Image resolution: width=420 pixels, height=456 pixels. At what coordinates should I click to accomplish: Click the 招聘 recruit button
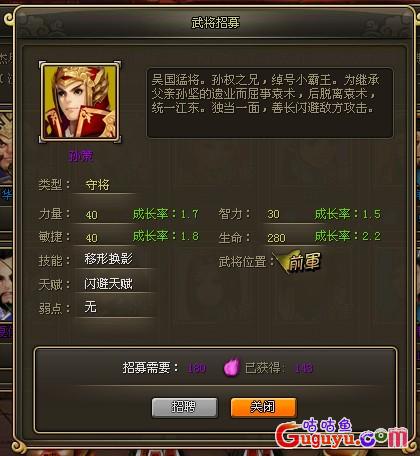pyautogui.click(x=184, y=407)
